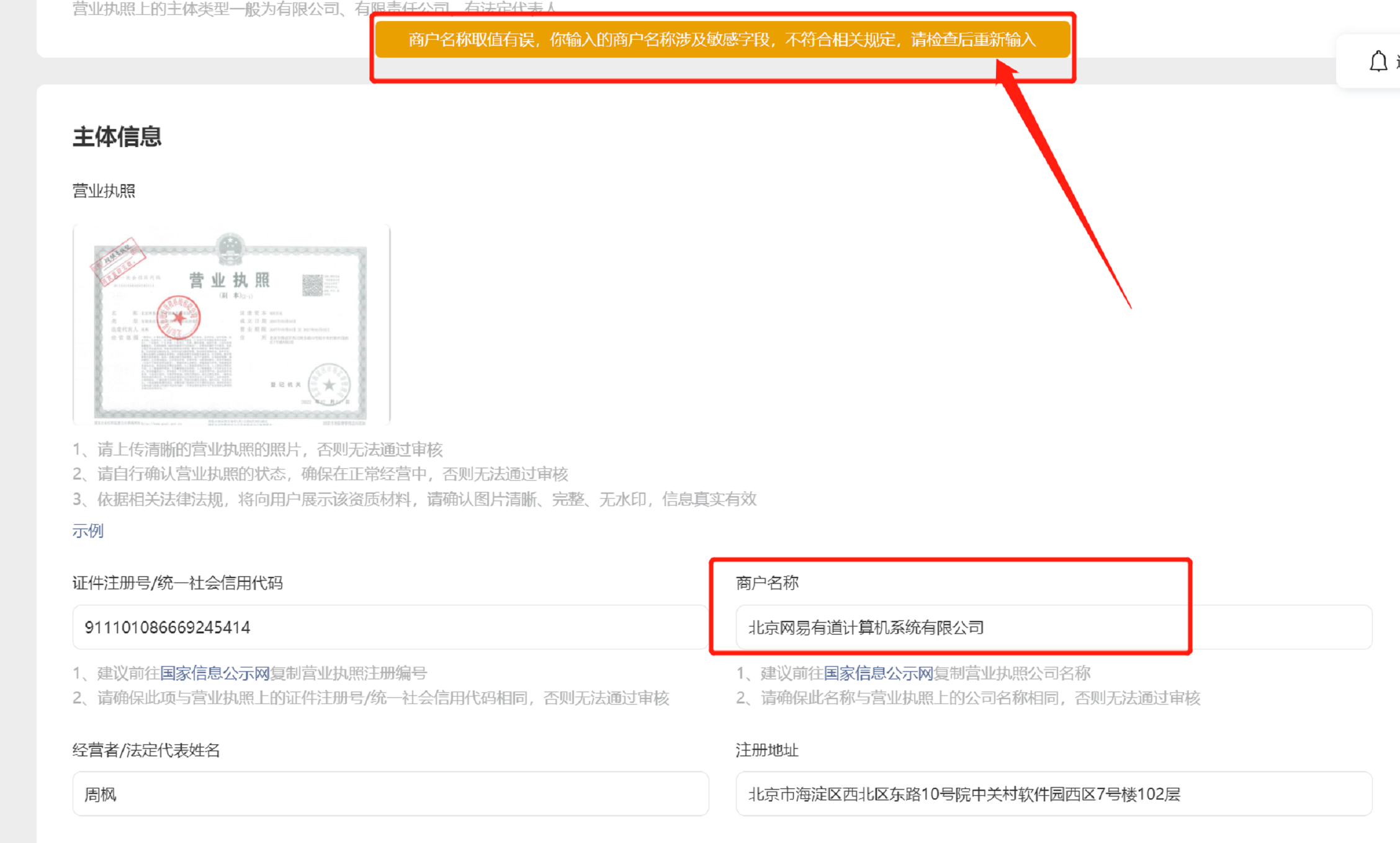Click the 经营者/法定代表姓名 field label
Screen dimensions: 1400x843
click(146, 750)
